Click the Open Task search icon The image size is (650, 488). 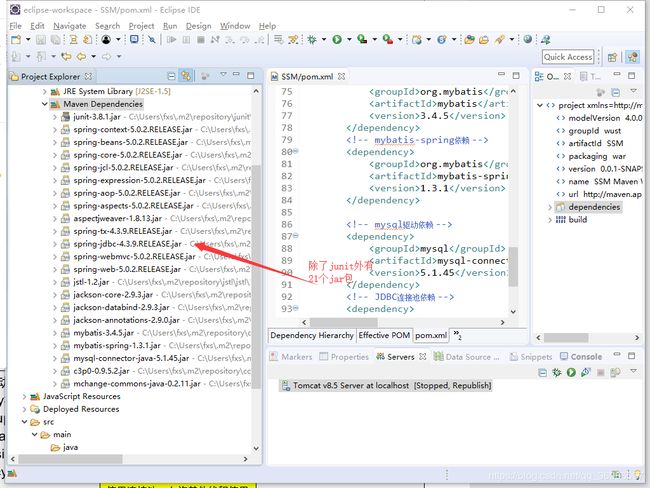483,40
